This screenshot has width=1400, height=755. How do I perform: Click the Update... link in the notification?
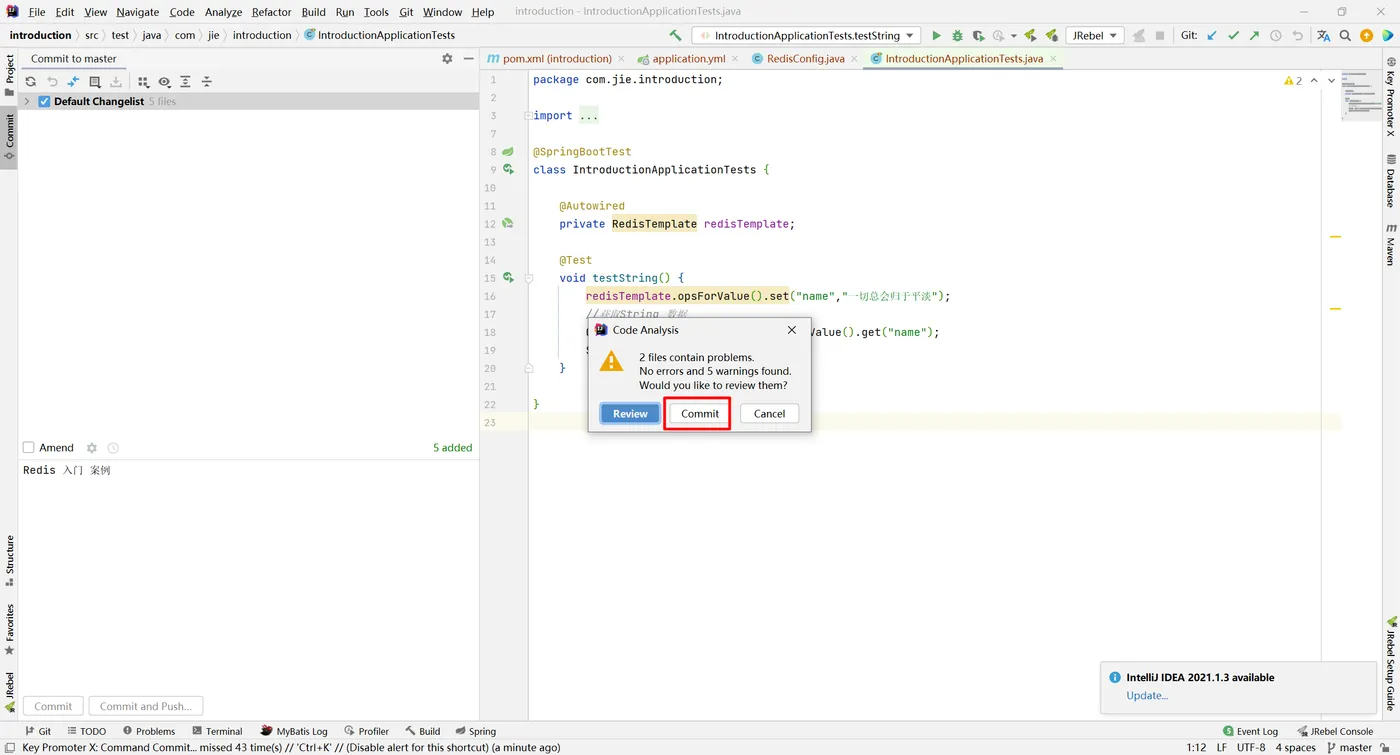(1147, 696)
